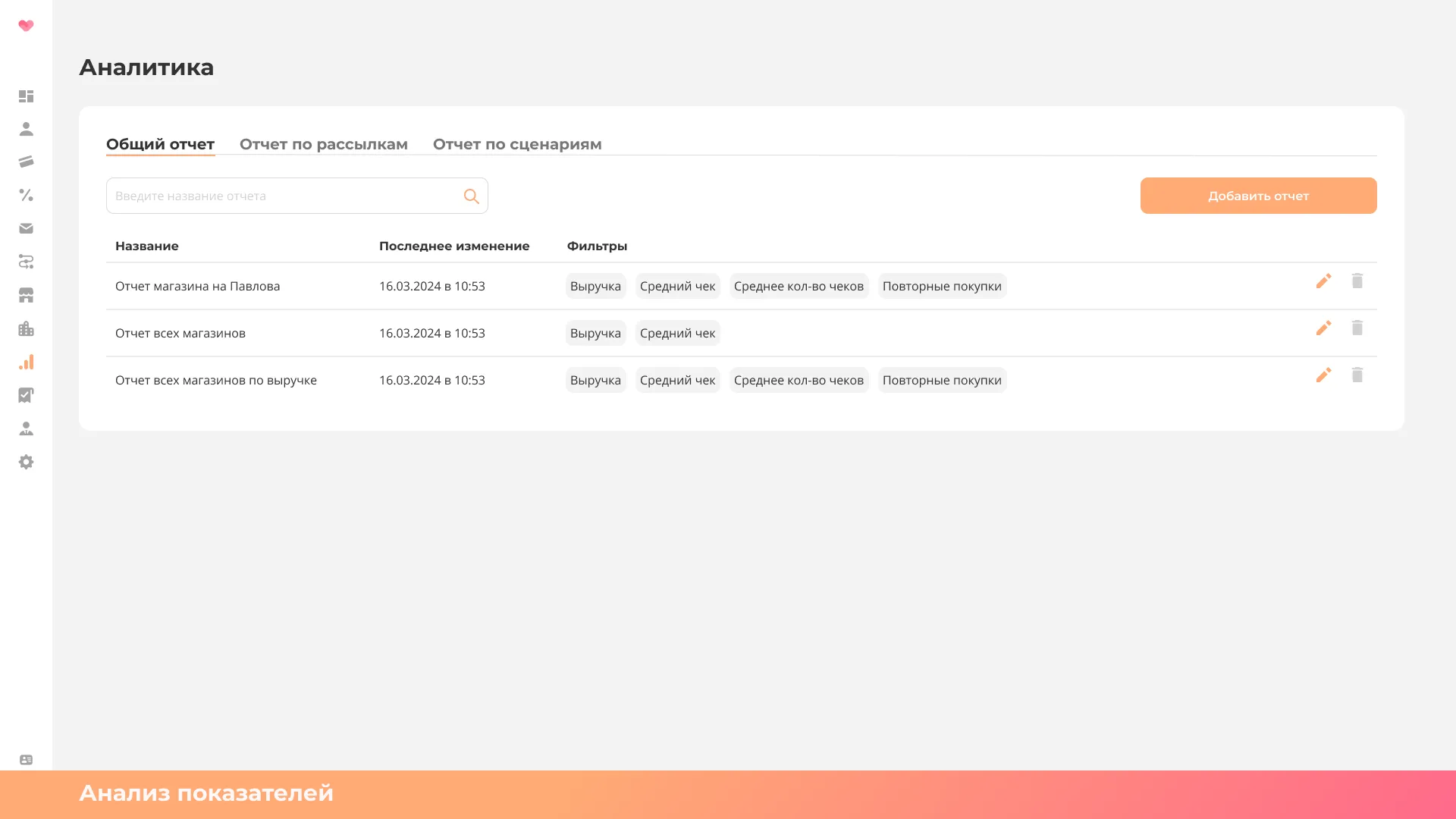Focus the report name search field
1456x819 pixels.
(x=284, y=196)
